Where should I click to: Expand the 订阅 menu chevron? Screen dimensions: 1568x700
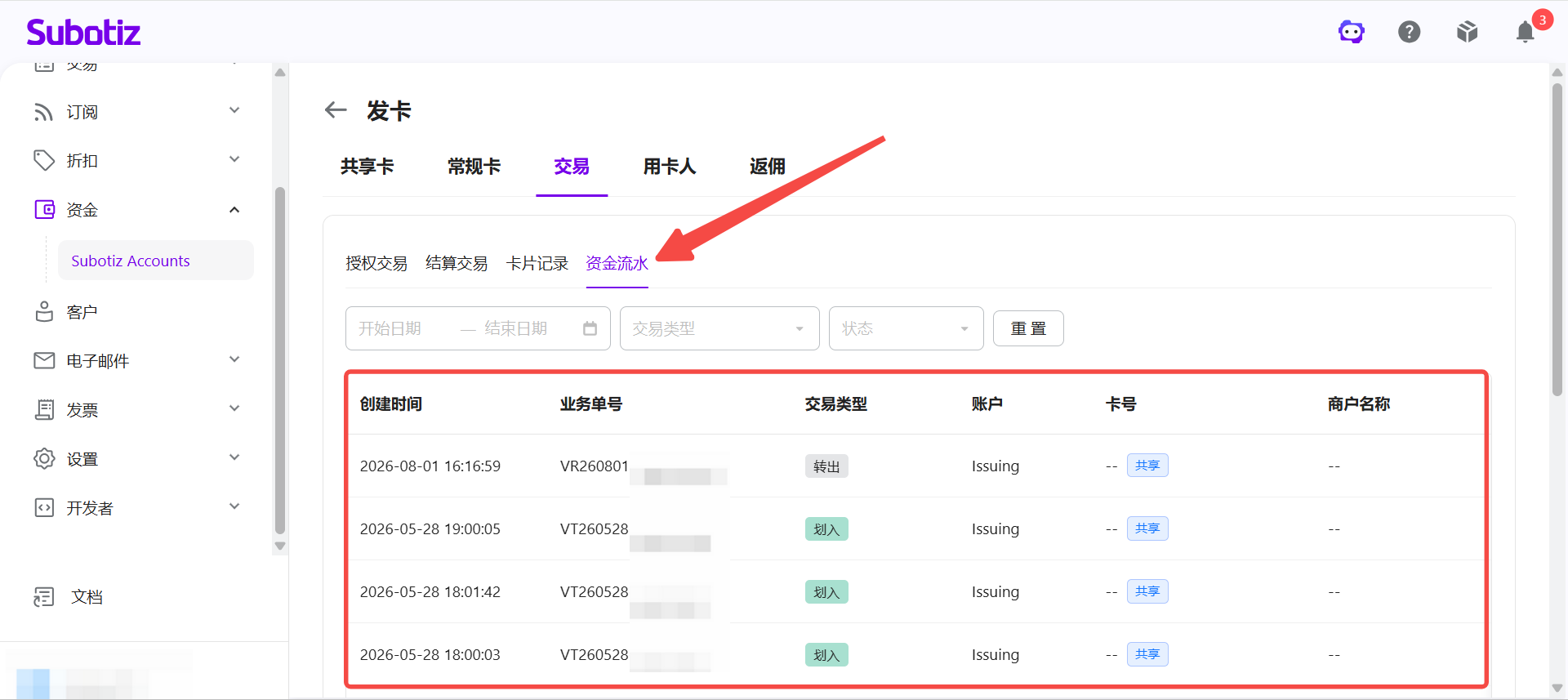pos(234,110)
